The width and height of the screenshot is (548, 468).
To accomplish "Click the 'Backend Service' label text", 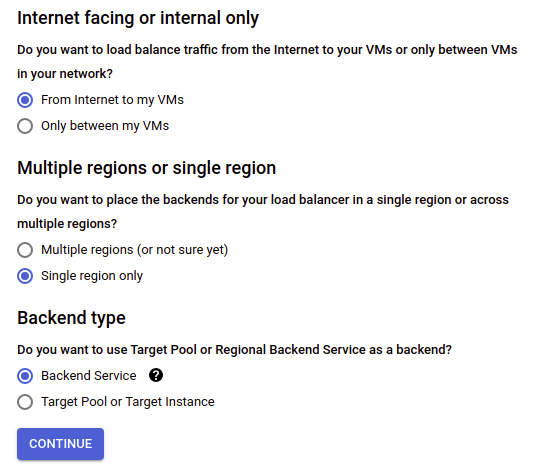I will [89, 376].
